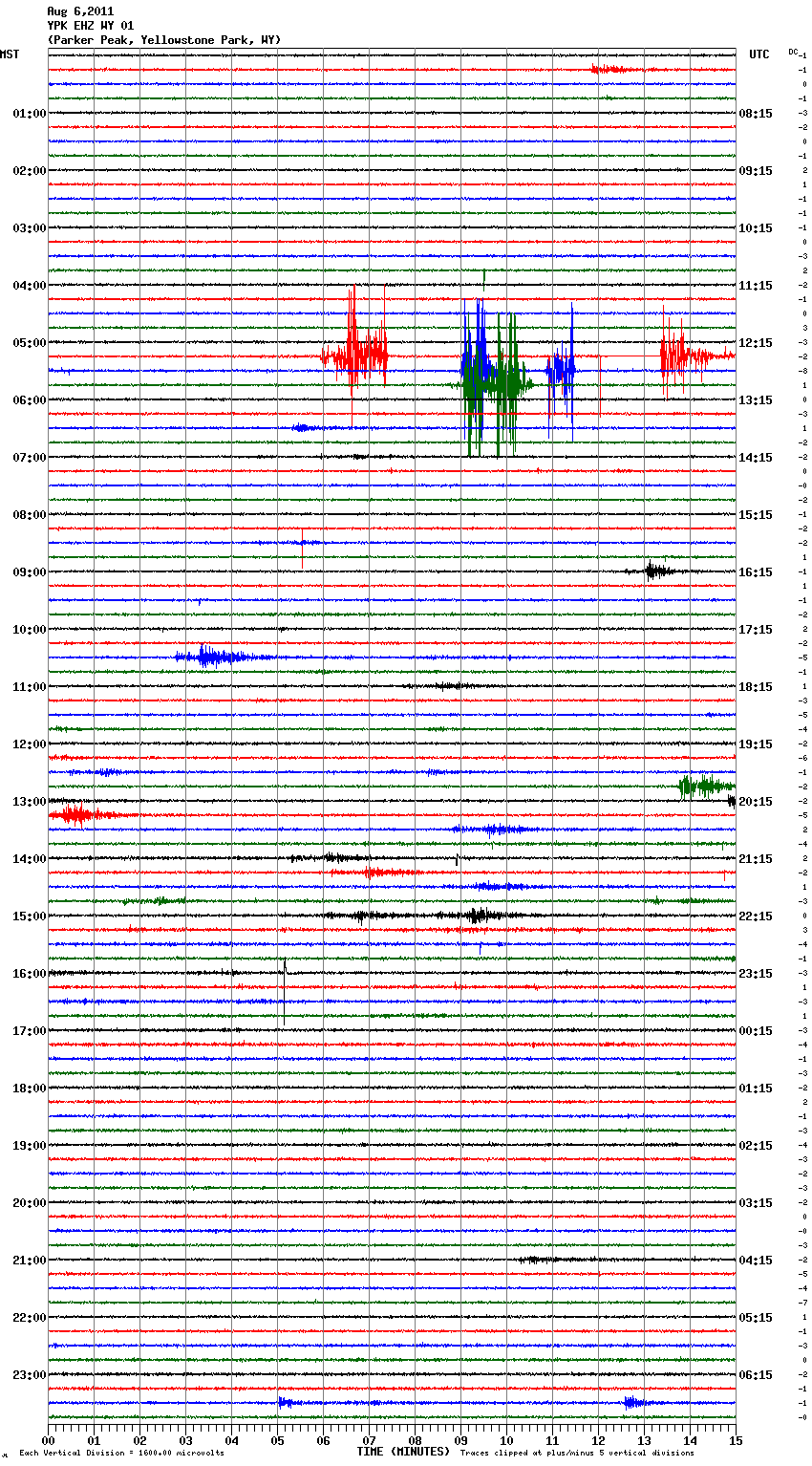This screenshot has height=1466, width=812.
Task: Select the '02:00' MST time label
Action: pos(30,171)
